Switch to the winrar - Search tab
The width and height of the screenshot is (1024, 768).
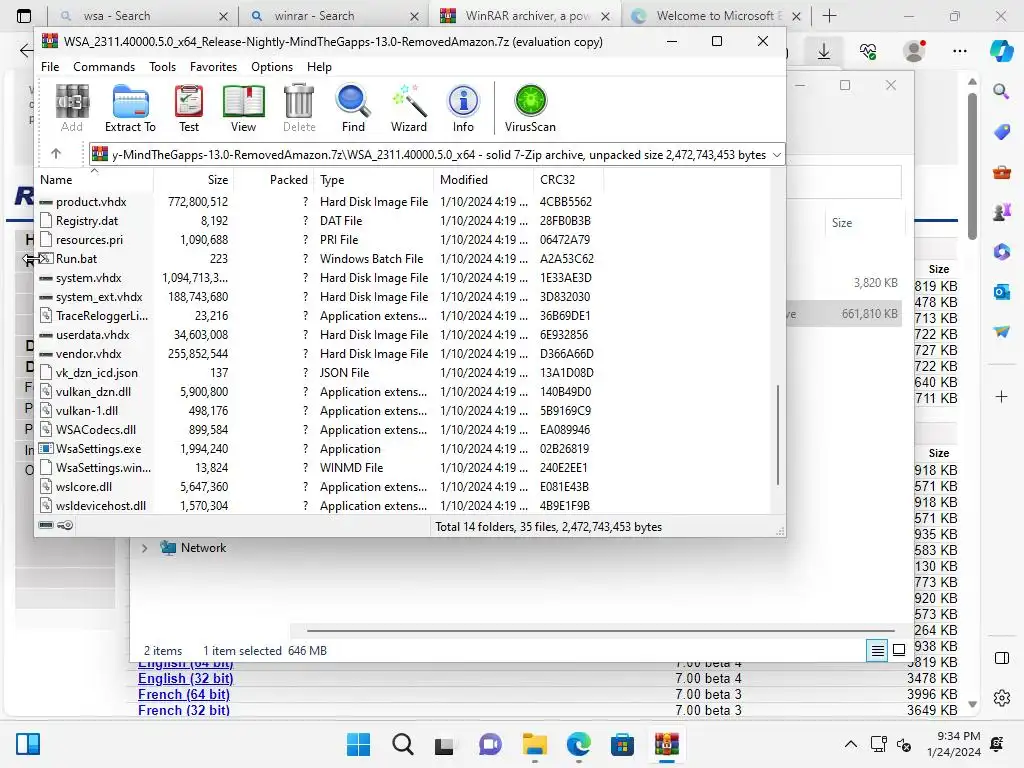click(333, 16)
